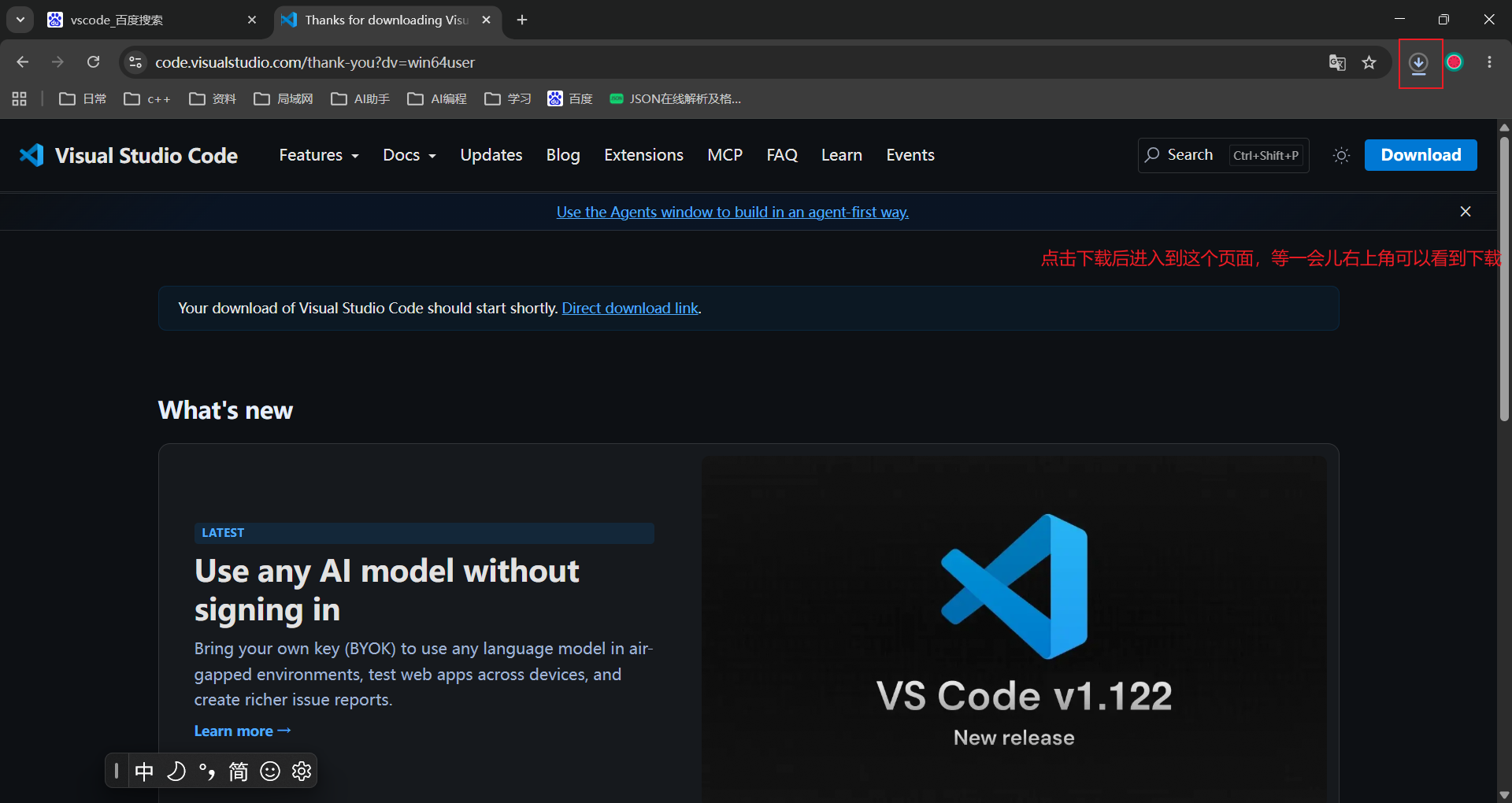Image resolution: width=1512 pixels, height=803 pixels.
Task: Open the translate page icon
Action: pos(1337,62)
